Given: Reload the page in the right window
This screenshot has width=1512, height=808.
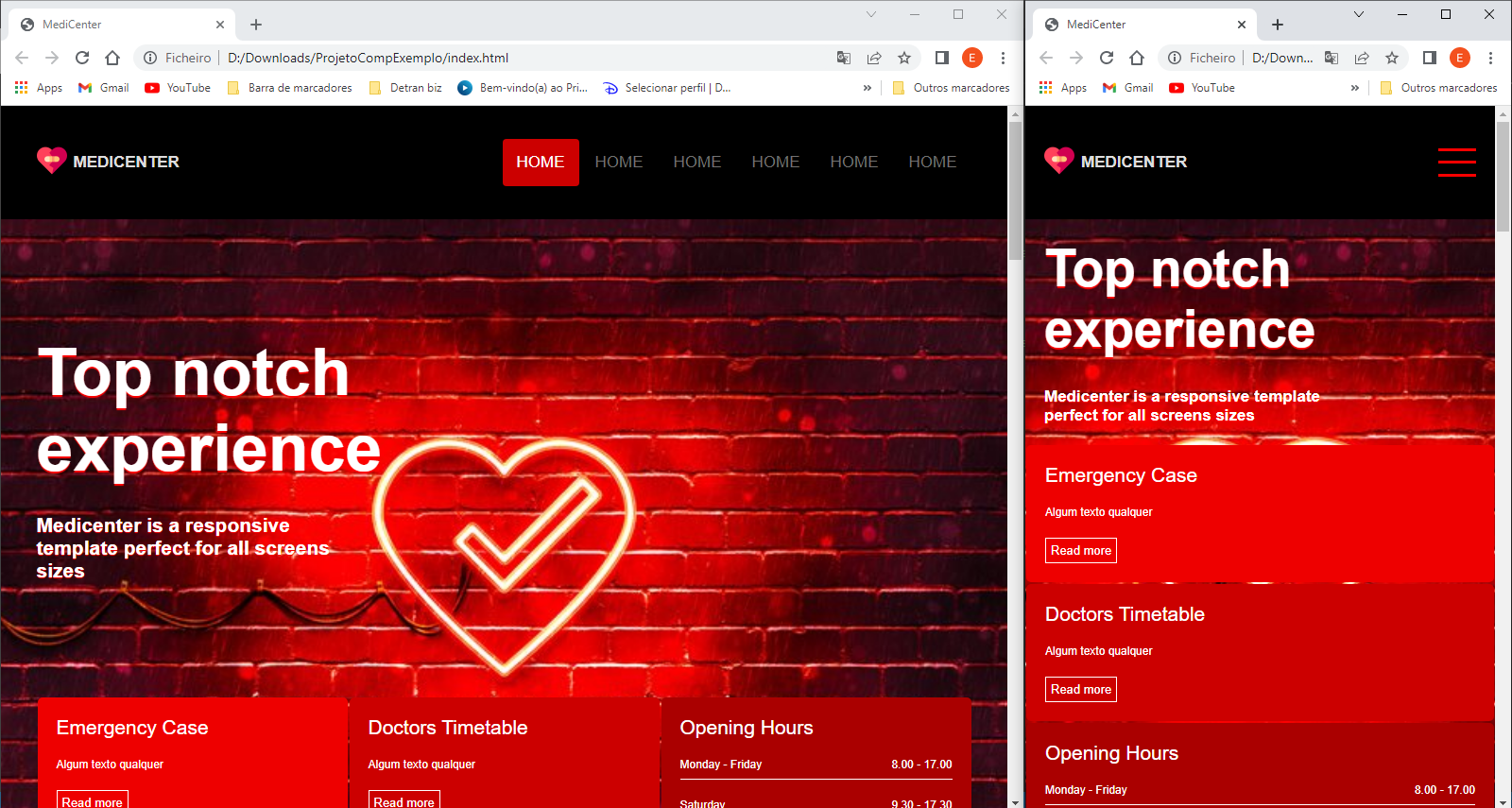Looking at the screenshot, I should 1107,58.
